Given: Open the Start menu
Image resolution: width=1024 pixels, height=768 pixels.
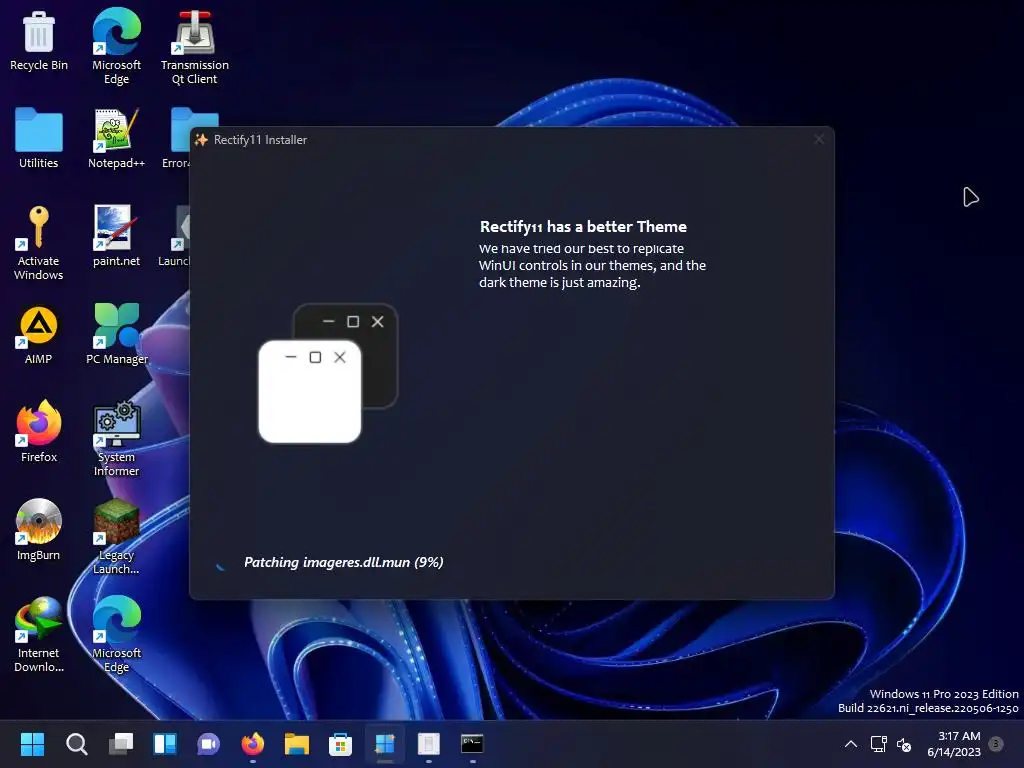Looking at the screenshot, I should [32, 744].
